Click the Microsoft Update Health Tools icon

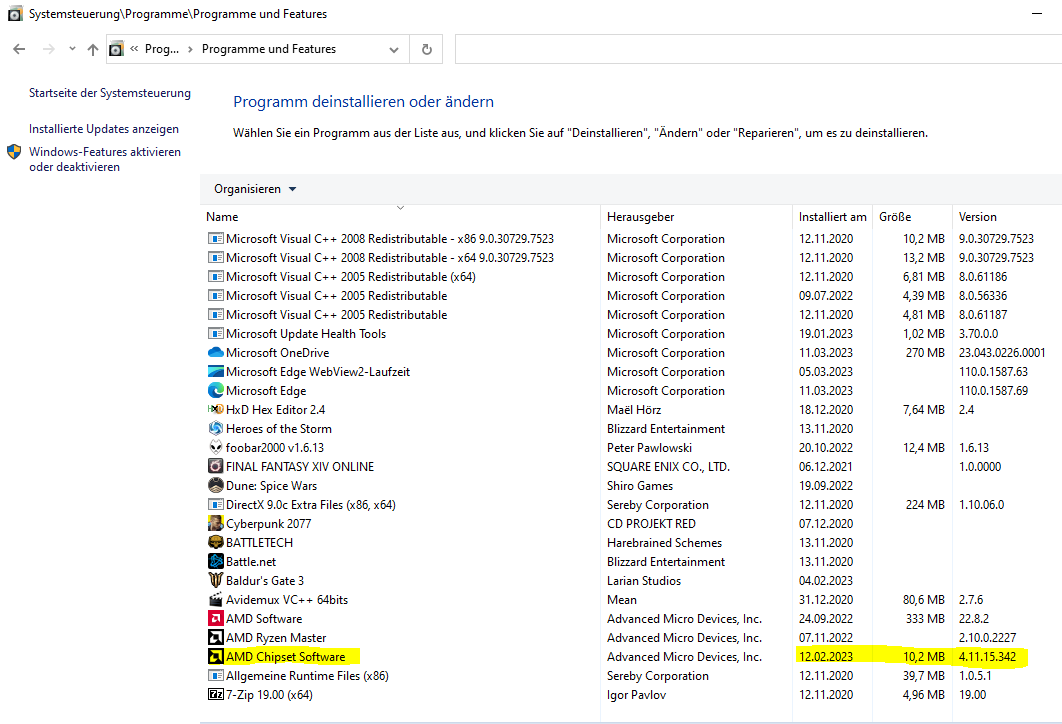[215, 334]
